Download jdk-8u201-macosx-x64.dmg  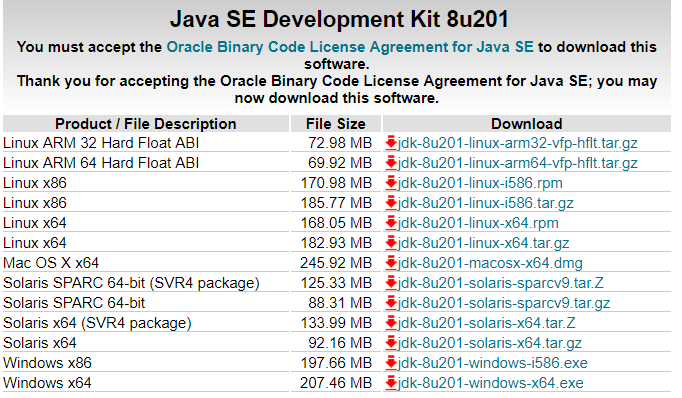(490, 263)
